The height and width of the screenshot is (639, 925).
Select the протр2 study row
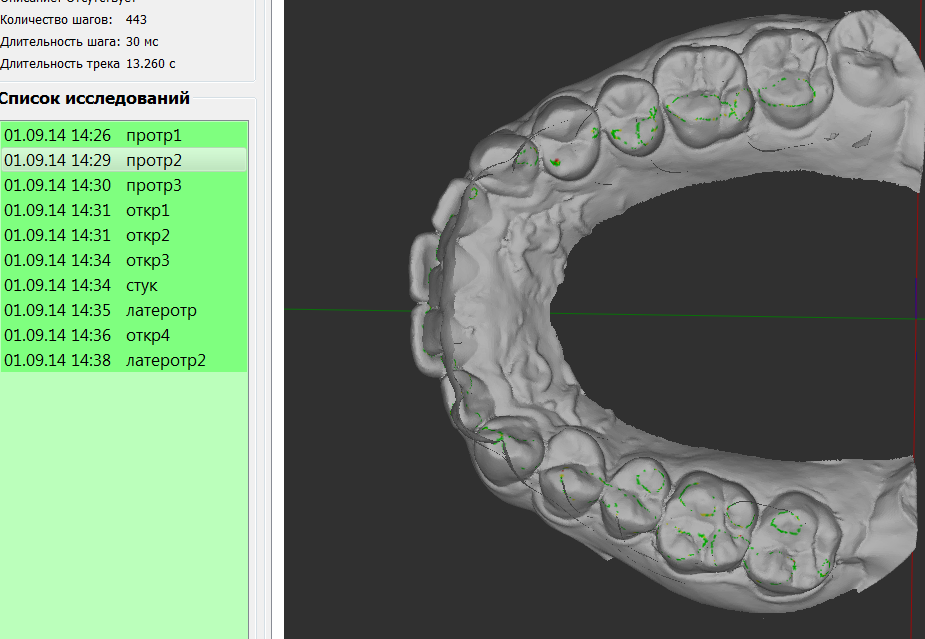124,160
